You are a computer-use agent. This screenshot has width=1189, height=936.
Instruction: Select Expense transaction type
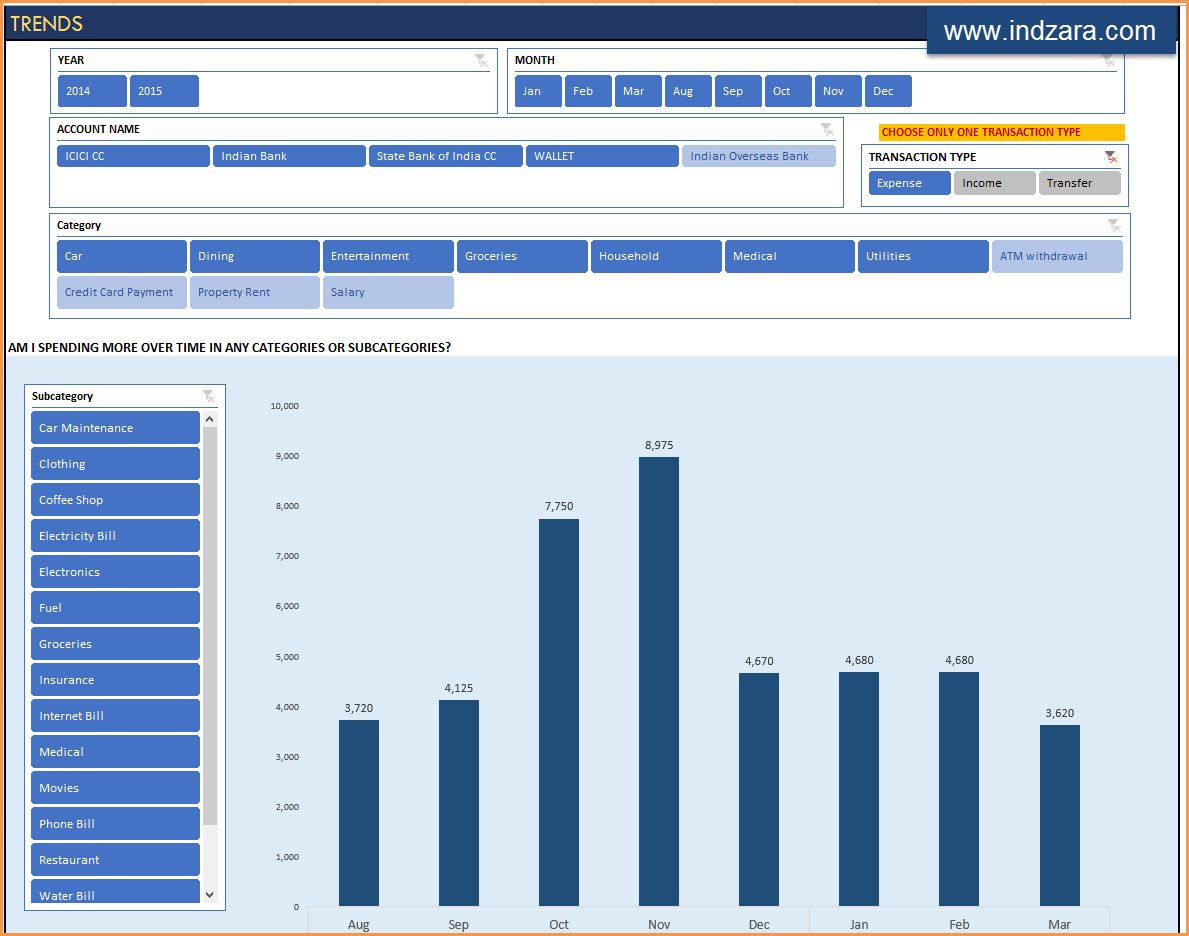[909, 183]
